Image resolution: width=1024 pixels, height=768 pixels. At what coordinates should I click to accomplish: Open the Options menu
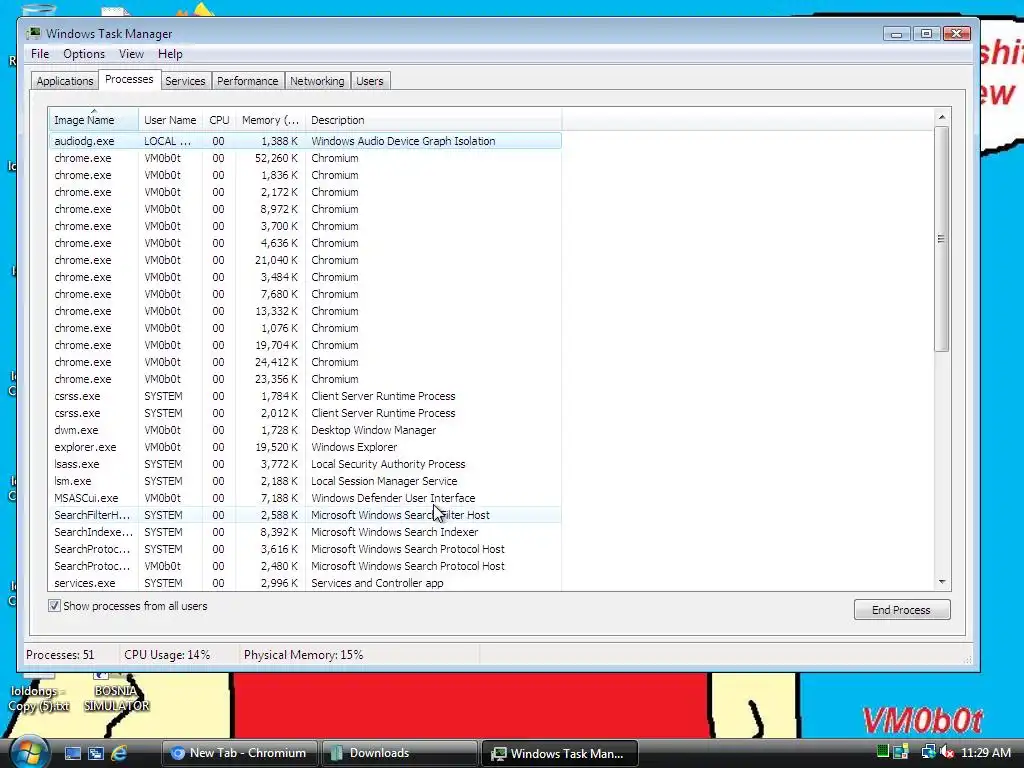click(x=84, y=54)
